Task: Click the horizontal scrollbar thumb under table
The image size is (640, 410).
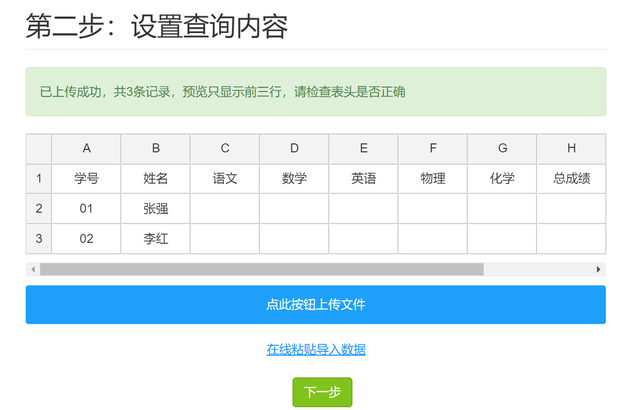Action: tap(262, 269)
